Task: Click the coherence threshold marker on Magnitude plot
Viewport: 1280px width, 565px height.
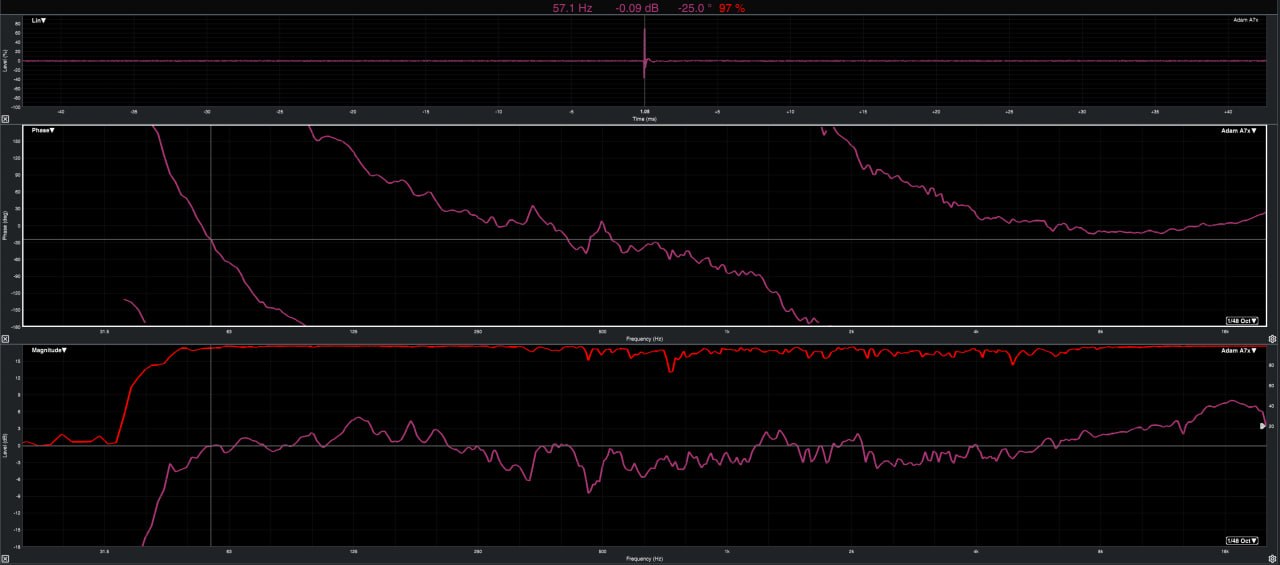Action: pos(1263,425)
